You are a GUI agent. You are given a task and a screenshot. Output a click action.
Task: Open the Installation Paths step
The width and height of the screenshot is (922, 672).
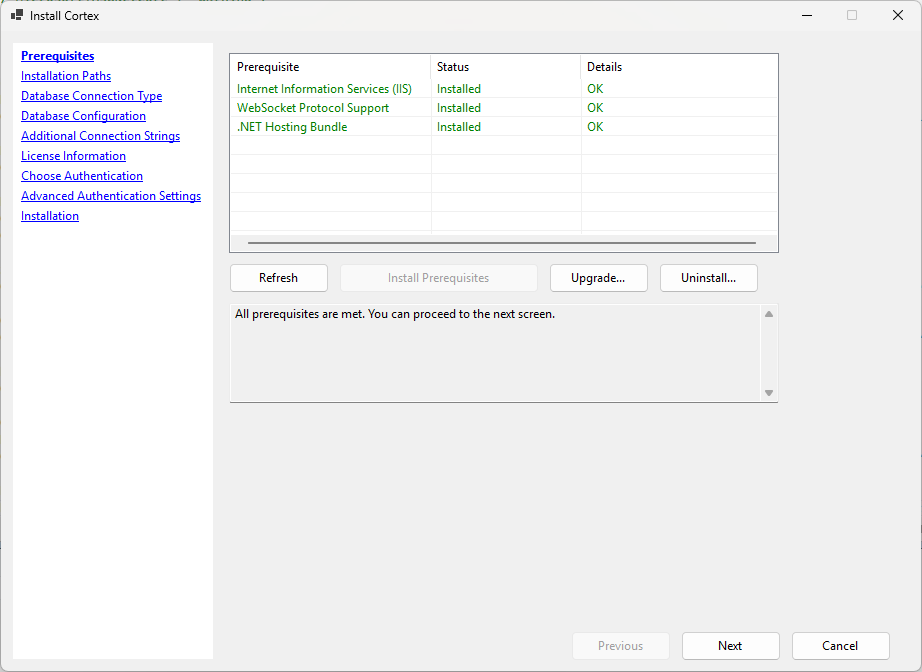point(66,76)
